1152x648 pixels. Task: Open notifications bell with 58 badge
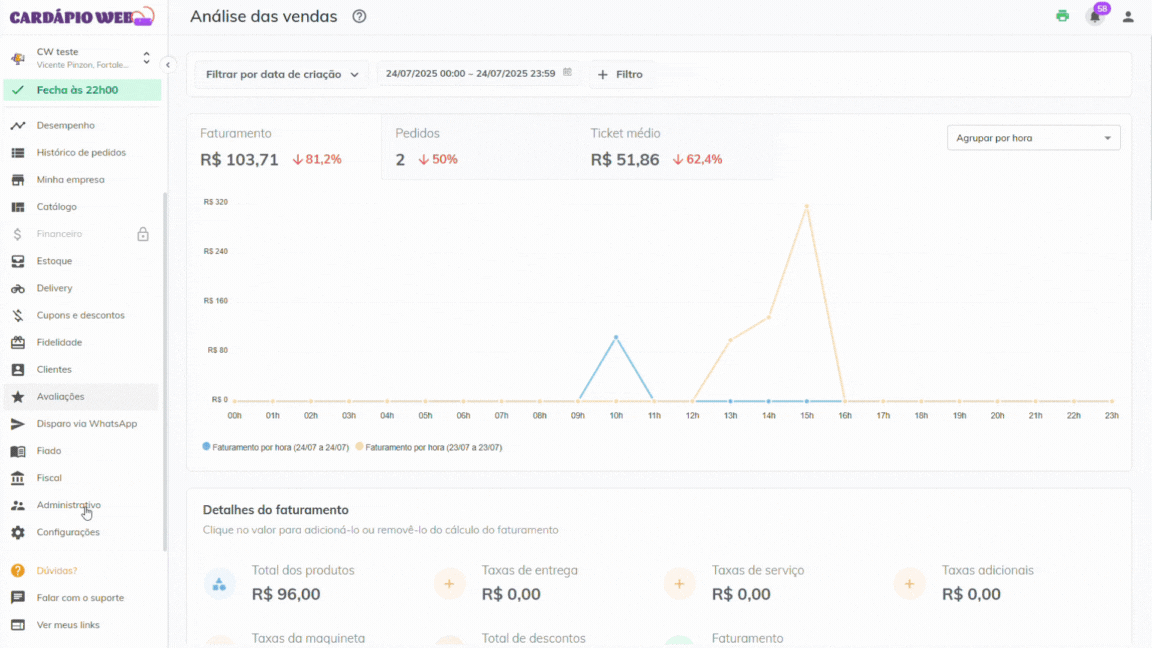[x=1095, y=17]
